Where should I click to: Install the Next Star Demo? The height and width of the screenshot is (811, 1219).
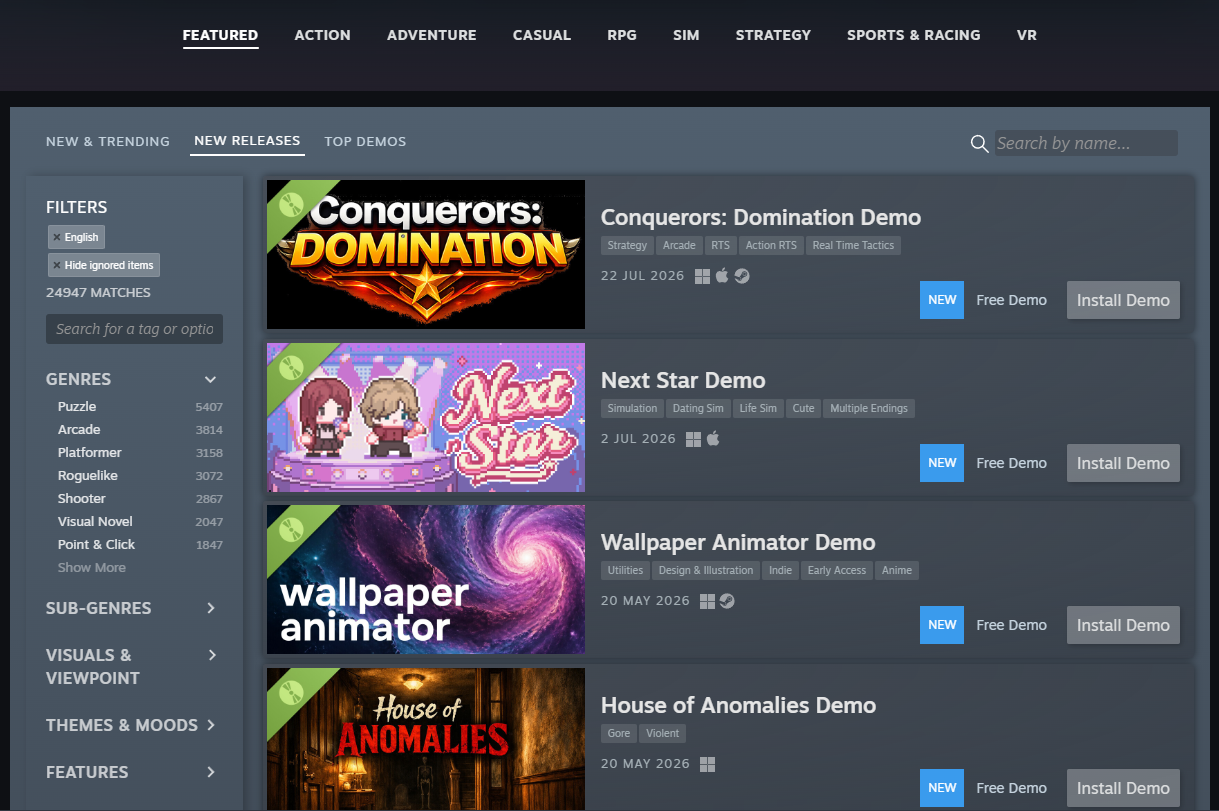pyautogui.click(x=1123, y=463)
